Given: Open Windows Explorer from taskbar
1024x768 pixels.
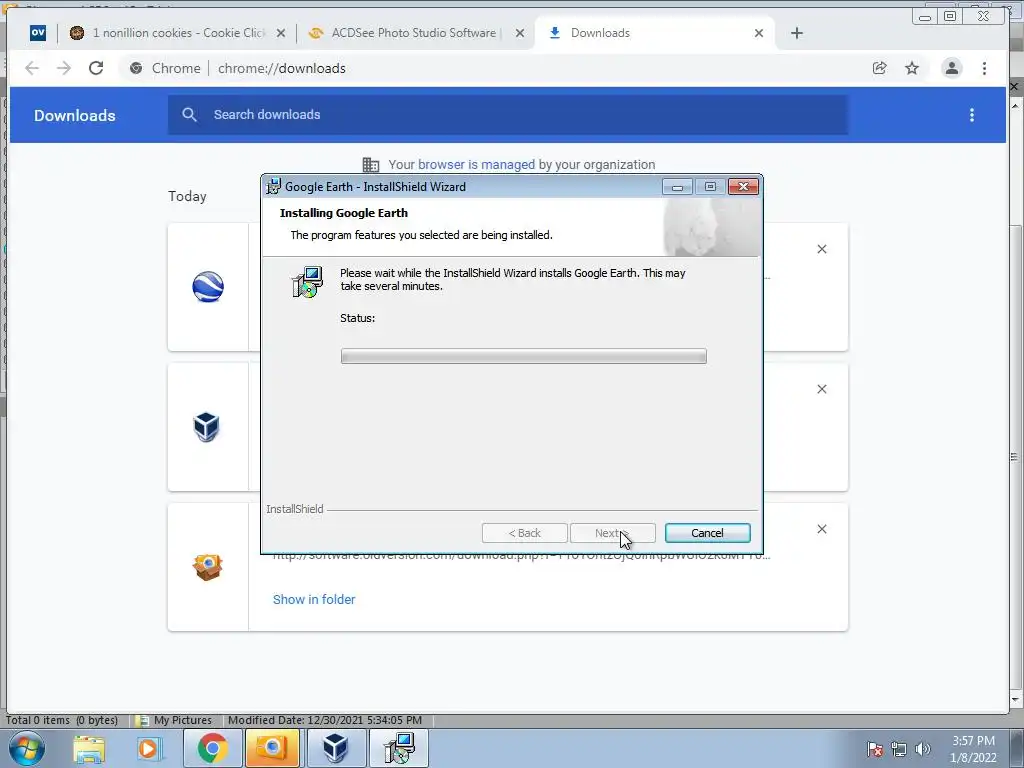Looking at the screenshot, I should click(89, 748).
